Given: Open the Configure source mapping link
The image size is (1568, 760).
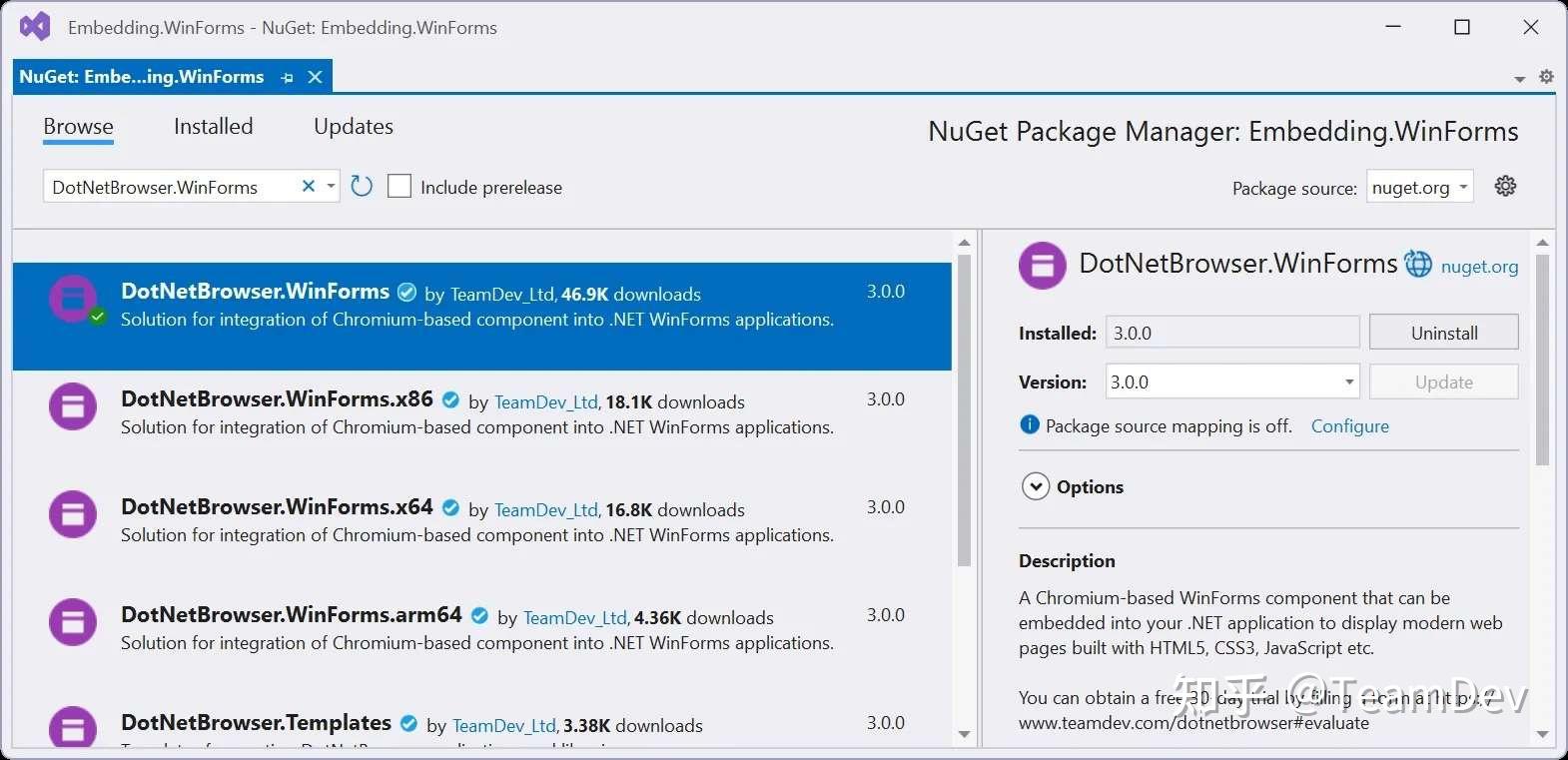Looking at the screenshot, I should [1350, 426].
